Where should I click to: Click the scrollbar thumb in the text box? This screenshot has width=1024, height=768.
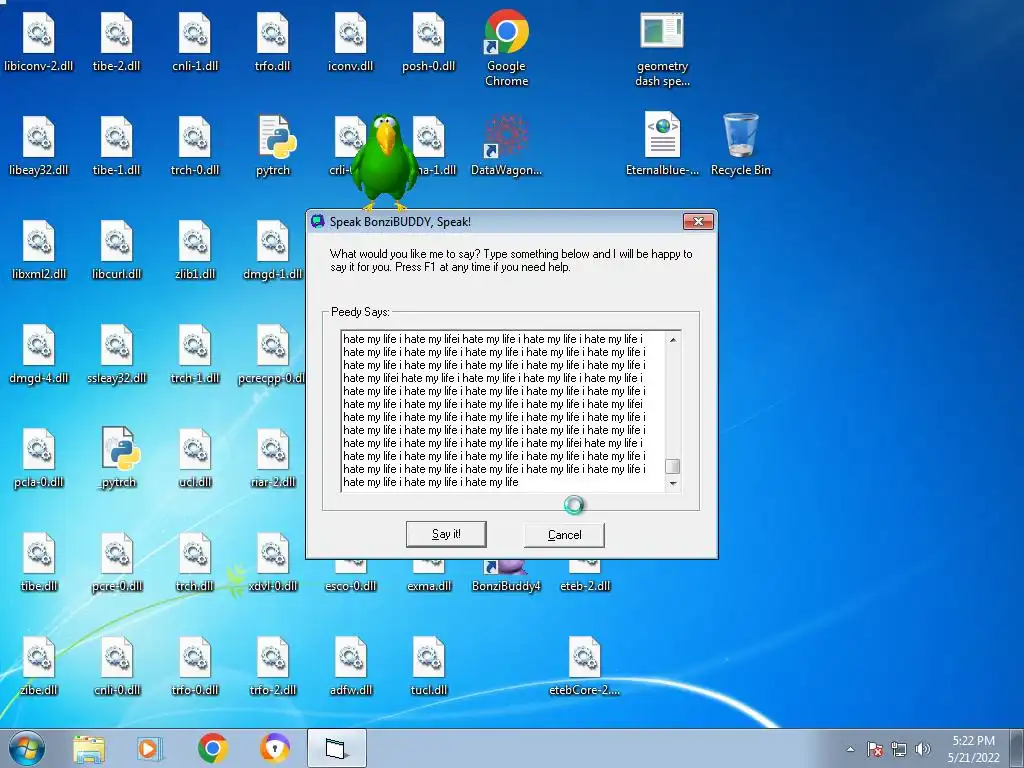673,466
